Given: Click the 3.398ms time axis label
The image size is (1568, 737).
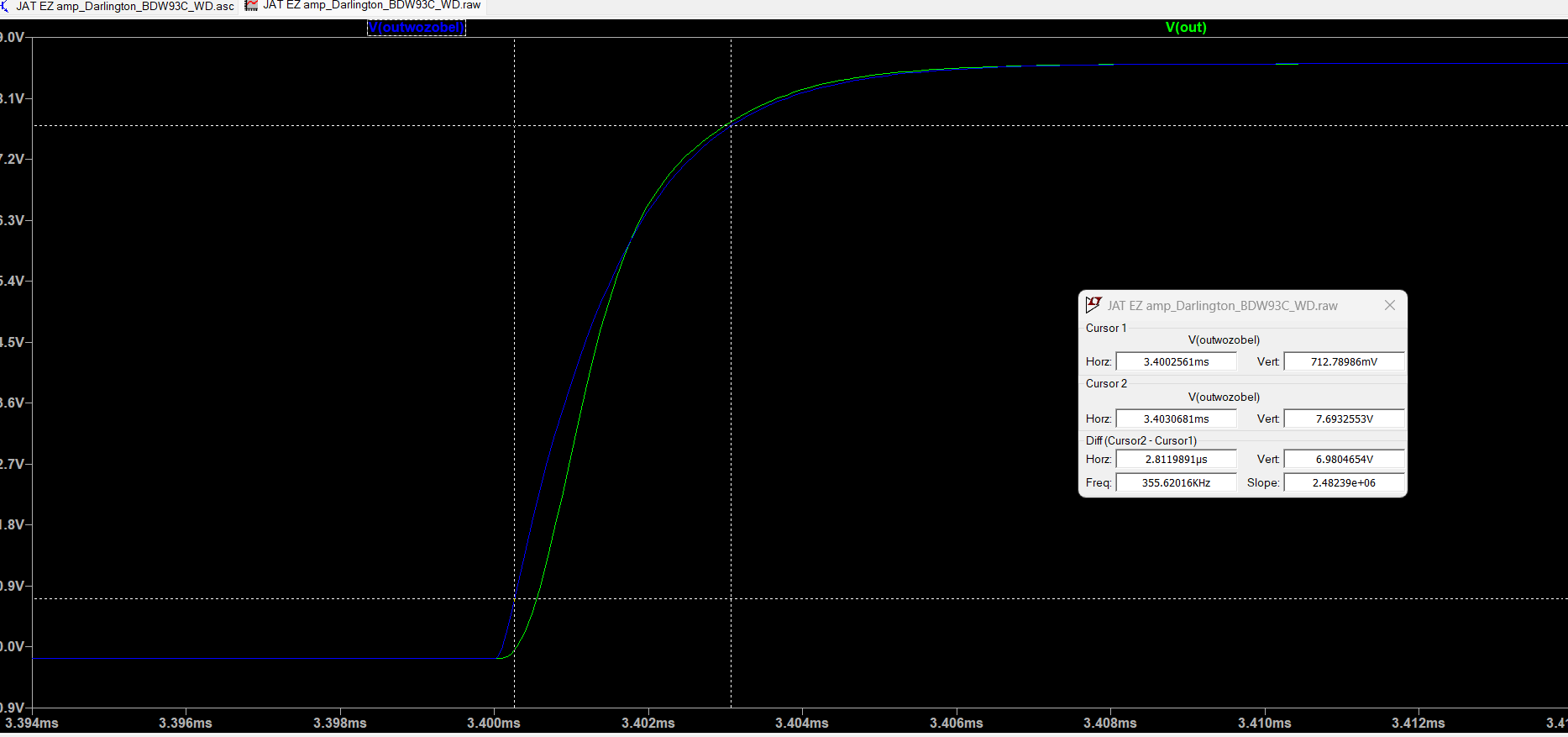Looking at the screenshot, I should pos(340,723).
